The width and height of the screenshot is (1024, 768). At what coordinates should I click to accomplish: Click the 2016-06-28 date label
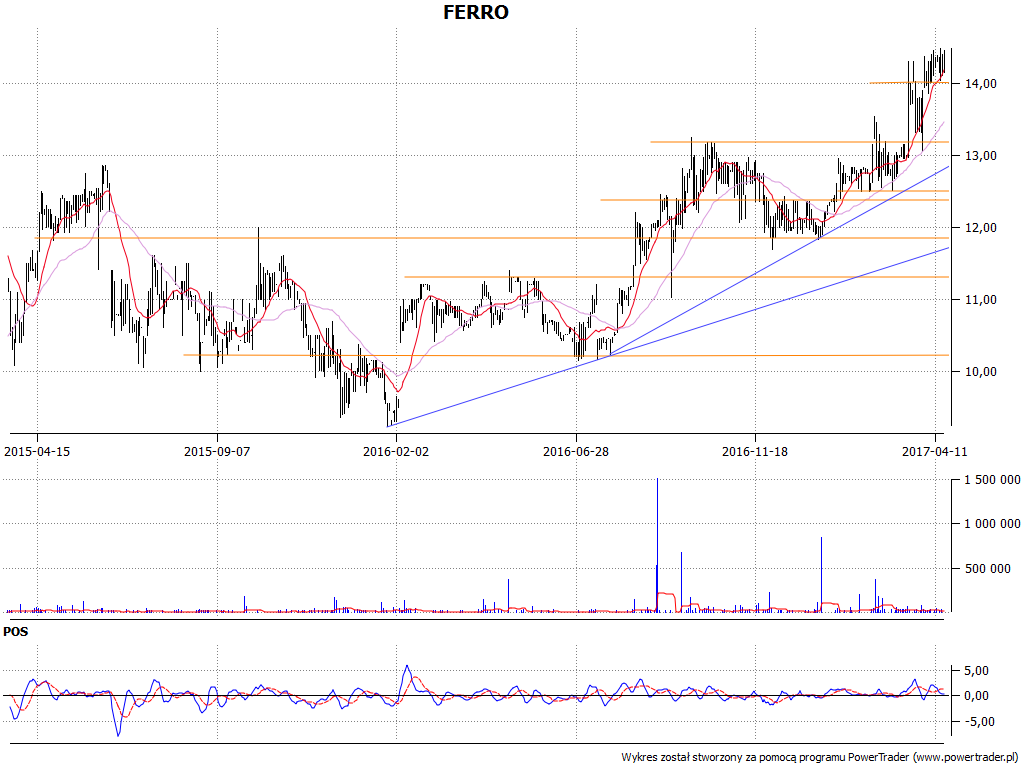pos(576,451)
